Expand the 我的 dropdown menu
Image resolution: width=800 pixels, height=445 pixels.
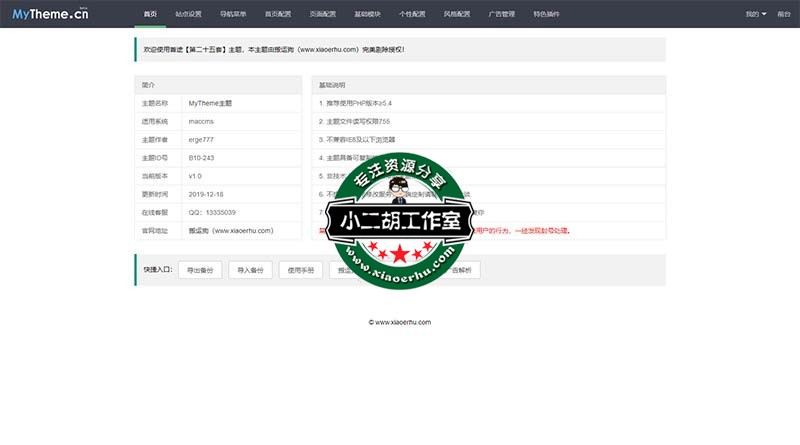click(756, 15)
